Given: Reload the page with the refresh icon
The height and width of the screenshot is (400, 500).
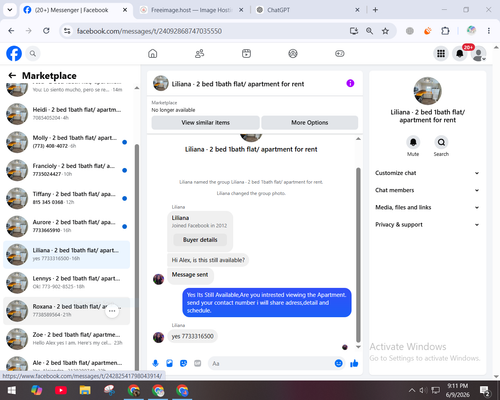Looking at the screenshot, I should coord(46,31).
